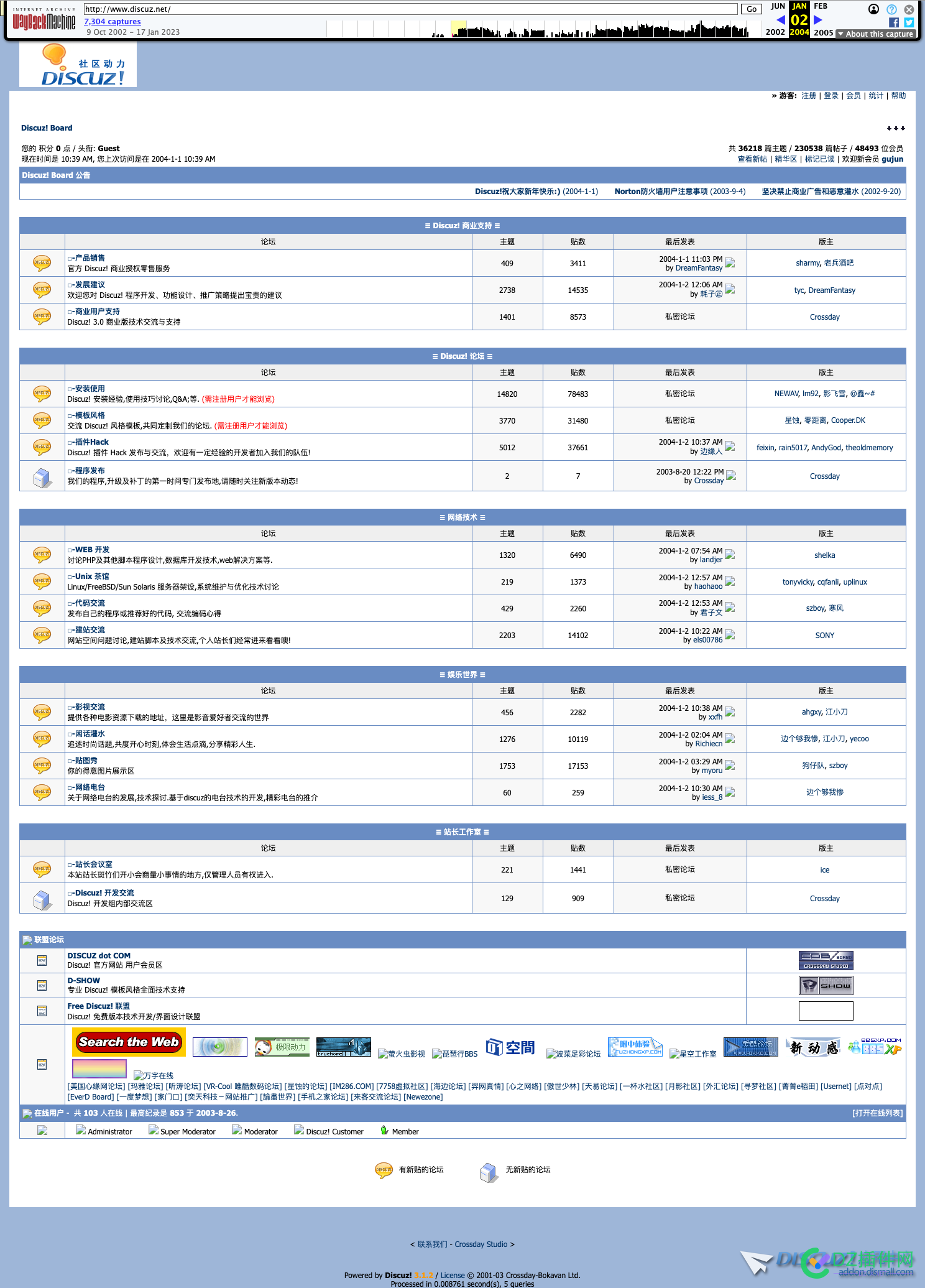Click the forum icon beside Unix 茶馆
The image size is (925, 1288).
(42, 581)
